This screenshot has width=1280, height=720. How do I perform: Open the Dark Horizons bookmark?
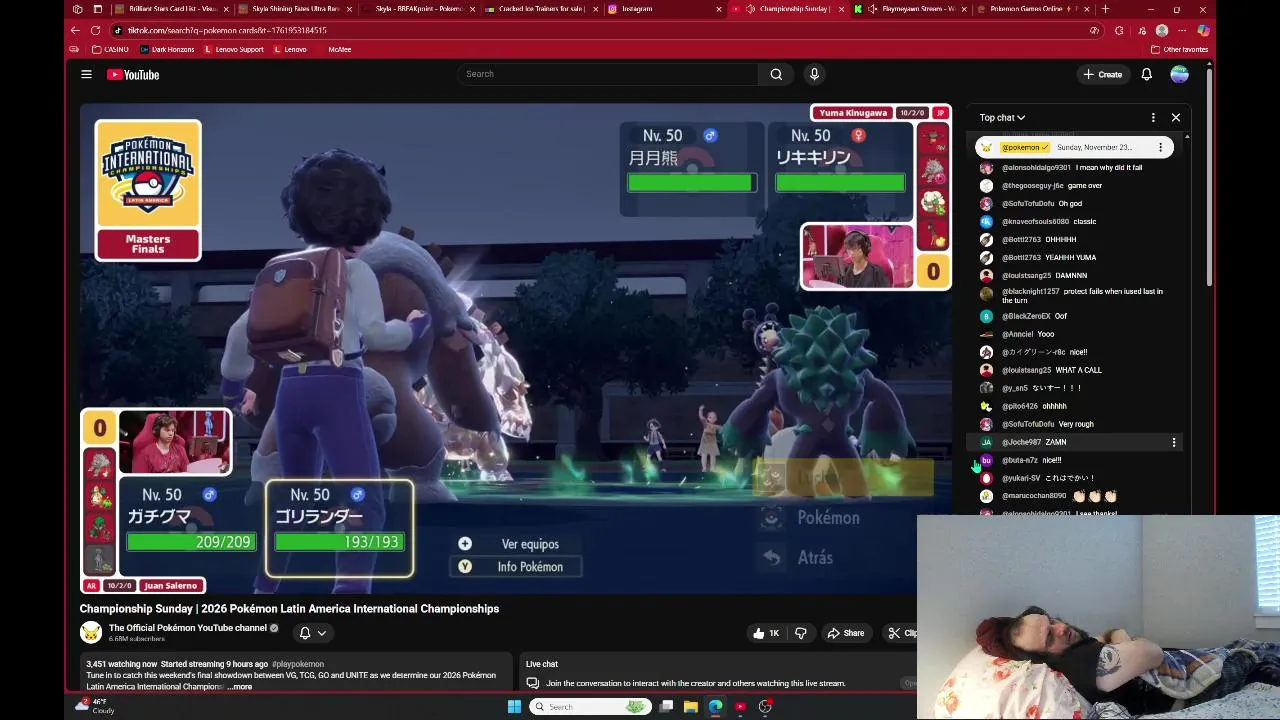coord(167,49)
